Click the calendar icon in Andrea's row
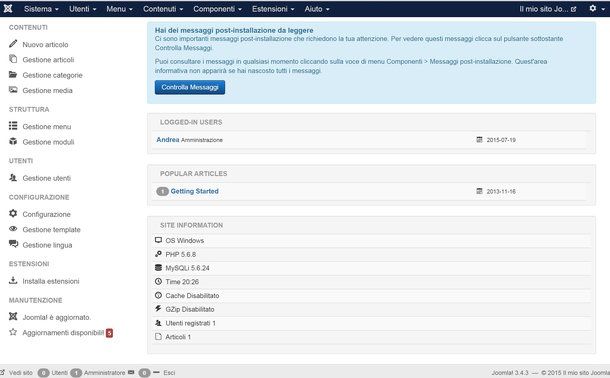 click(479, 139)
